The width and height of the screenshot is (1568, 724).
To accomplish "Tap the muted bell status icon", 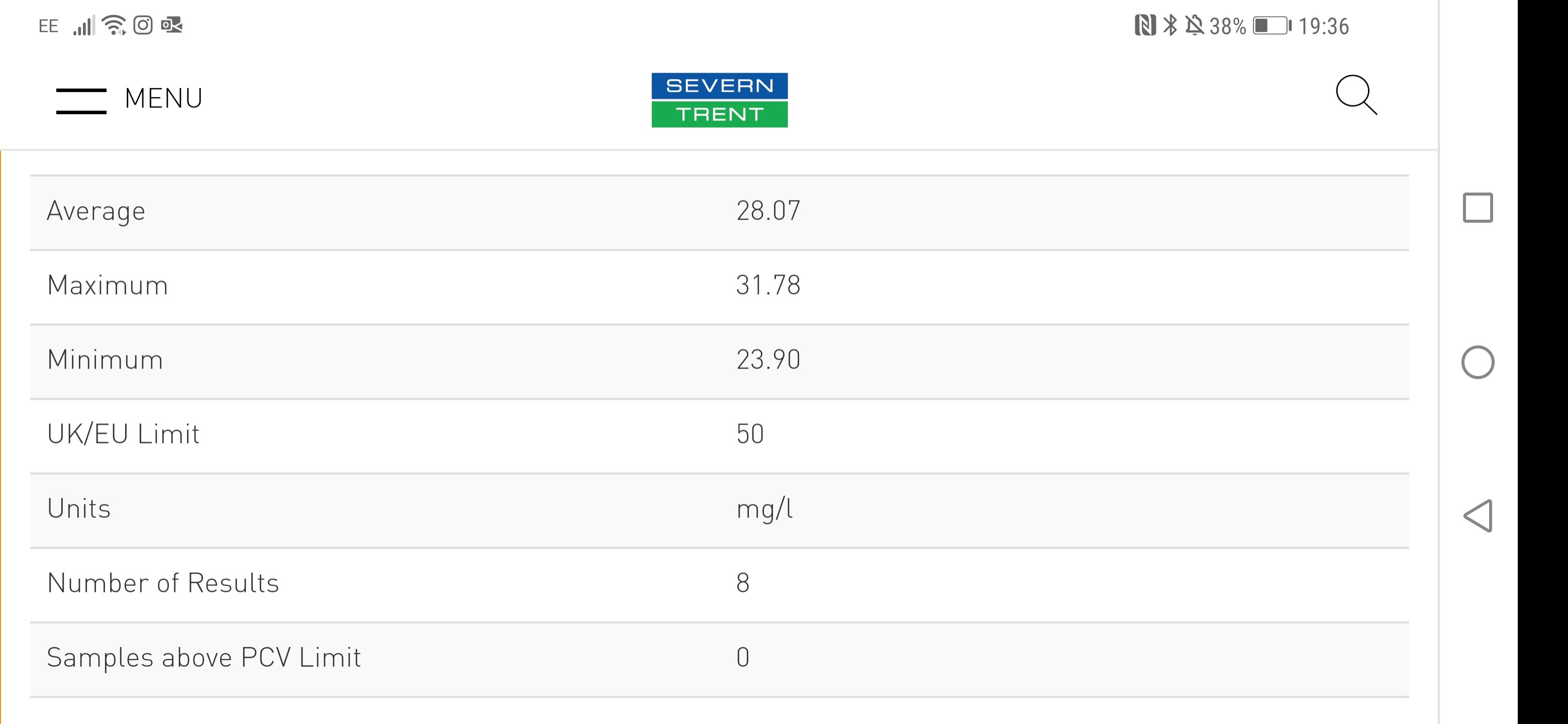I will [x=1194, y=26].
